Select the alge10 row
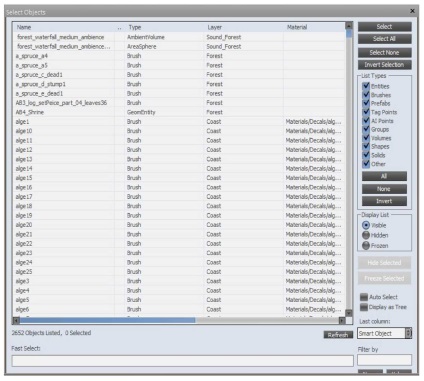Image resolution: width=424 pixels, height=381 pixels. coord(179,131)
